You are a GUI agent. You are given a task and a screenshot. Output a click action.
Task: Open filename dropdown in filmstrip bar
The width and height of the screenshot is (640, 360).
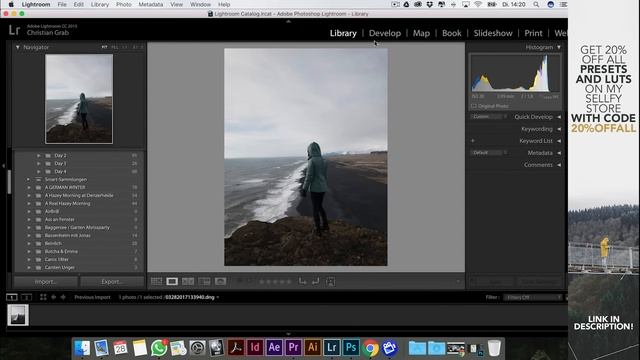(218, 297)
